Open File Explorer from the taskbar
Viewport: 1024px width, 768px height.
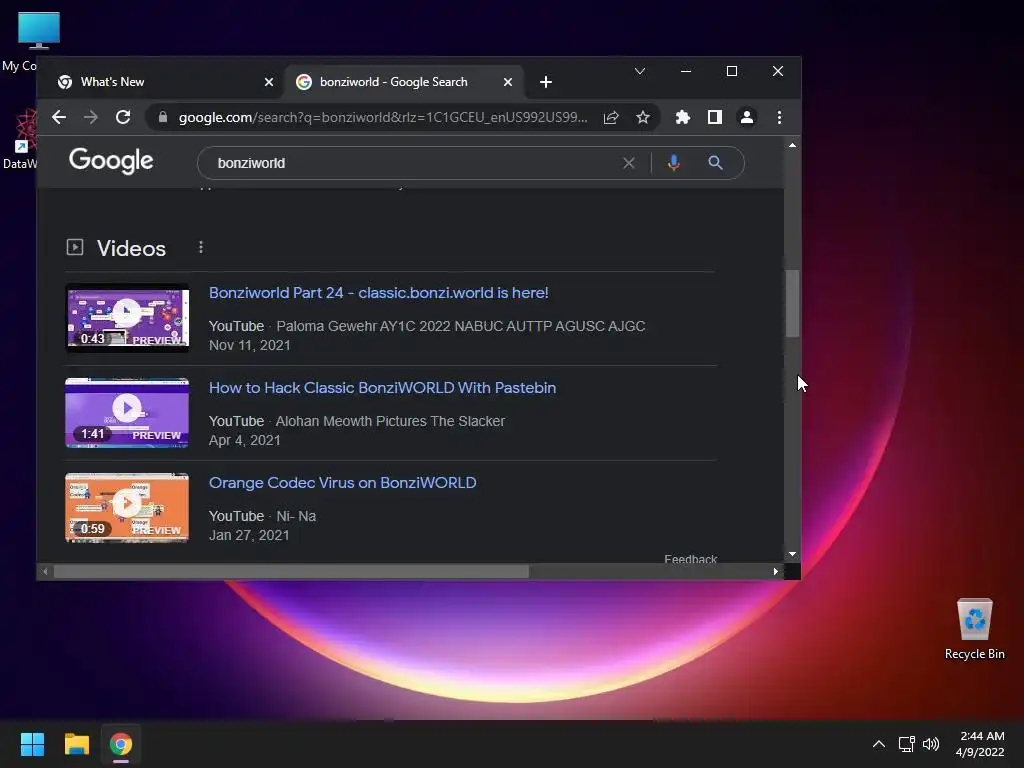click(76, 744)
